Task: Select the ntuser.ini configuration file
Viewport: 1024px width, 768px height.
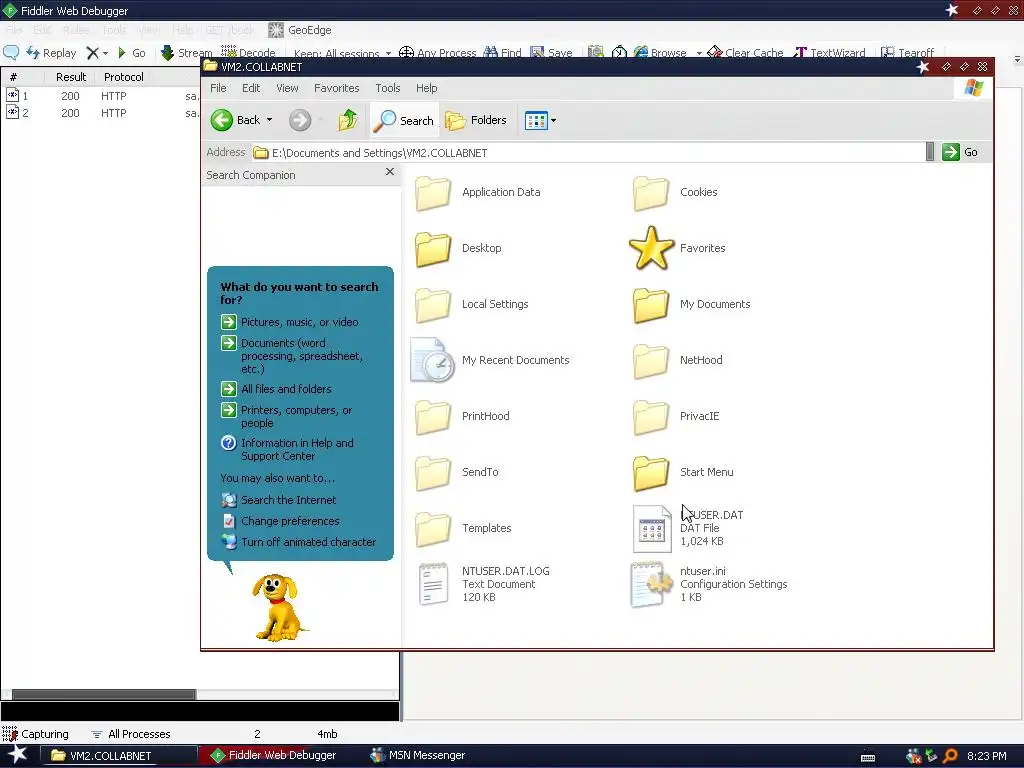Action: tap(709, 584)
